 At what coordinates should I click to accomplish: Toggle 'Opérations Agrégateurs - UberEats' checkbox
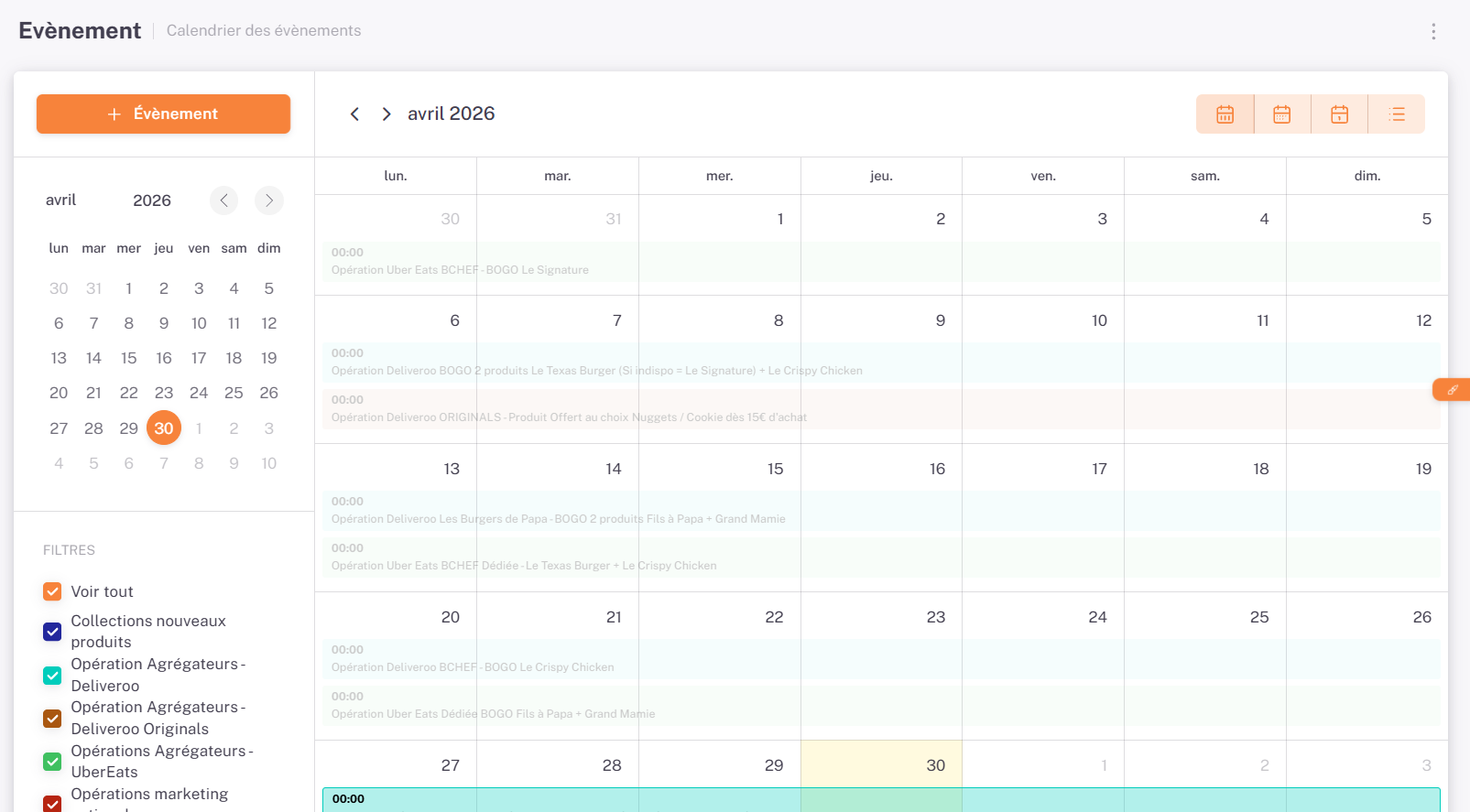click(52, 762)
